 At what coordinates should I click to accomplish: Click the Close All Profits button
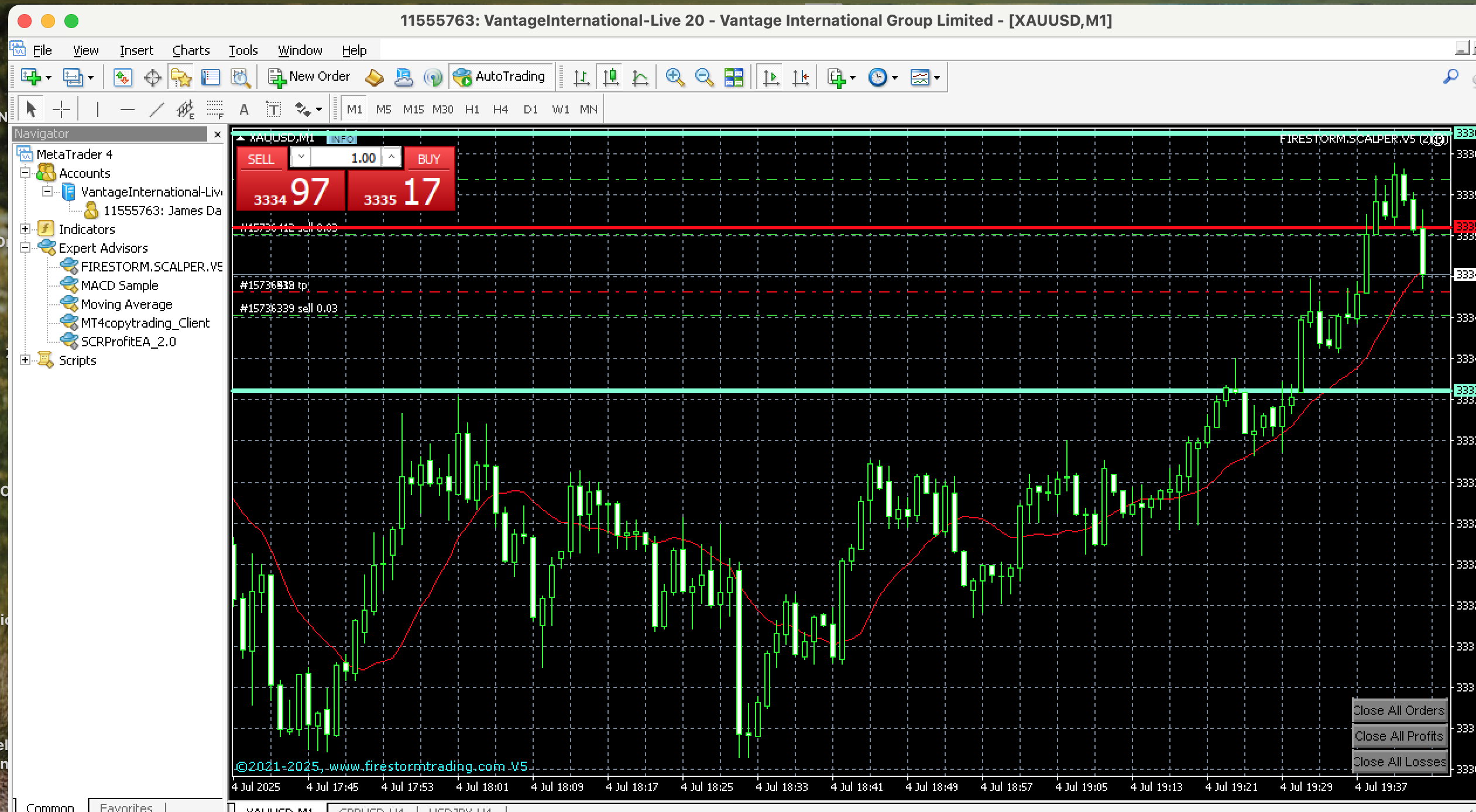point(1399,736)
